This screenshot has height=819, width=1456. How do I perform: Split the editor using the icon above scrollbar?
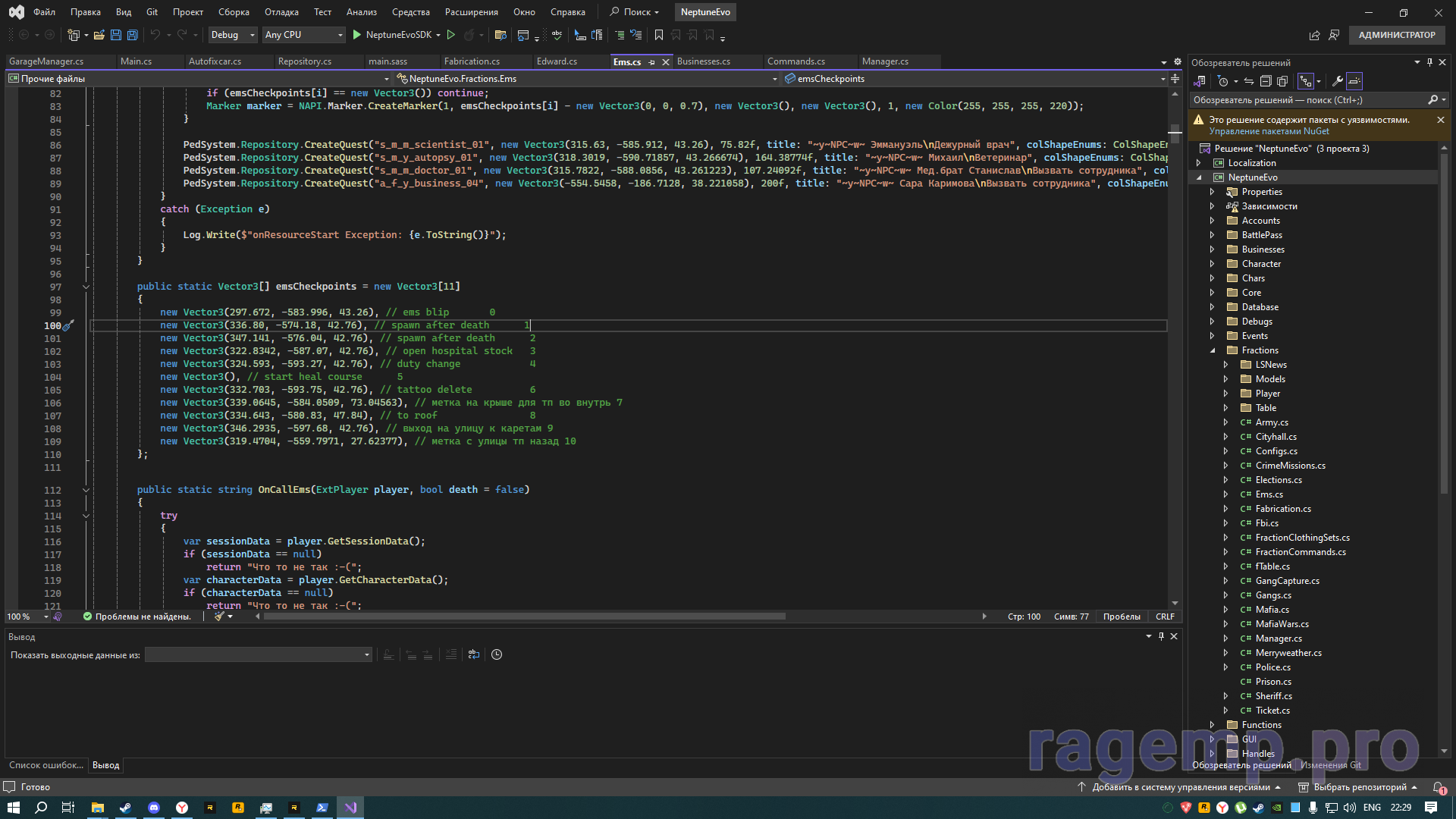click(x=1175, y=79)
